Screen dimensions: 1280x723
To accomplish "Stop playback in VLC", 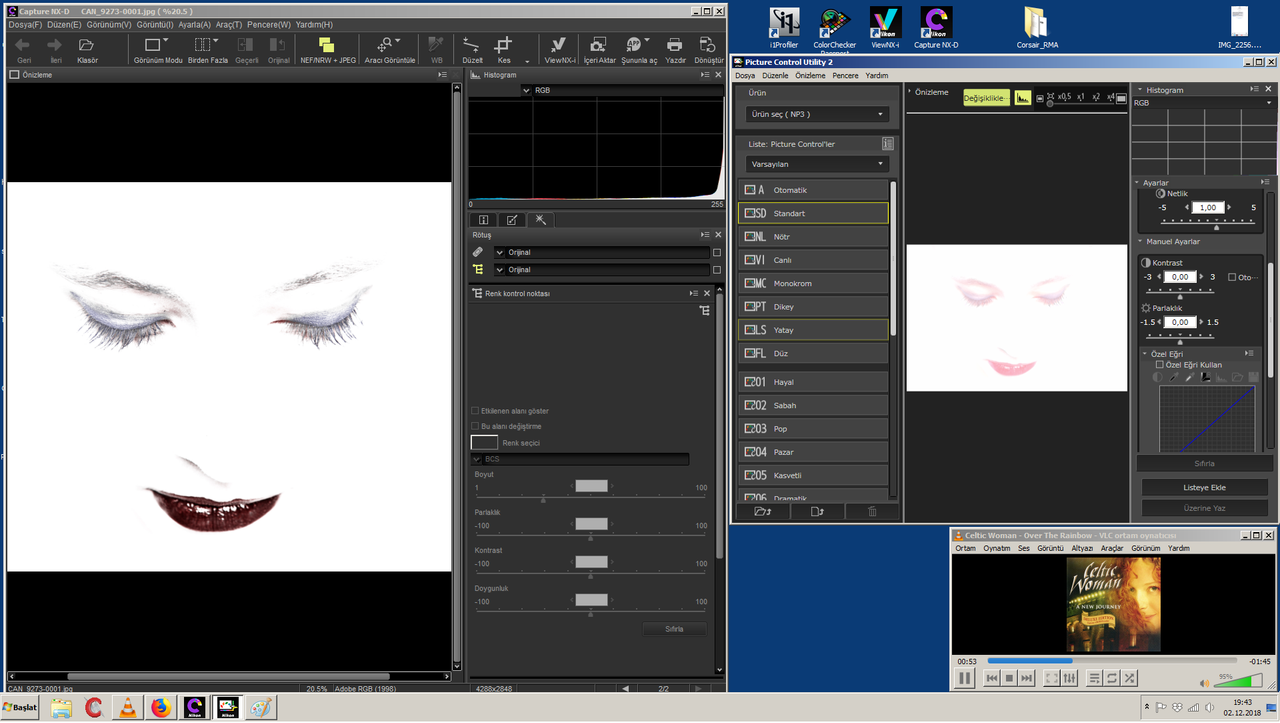I will click(x=1009, y=678).
